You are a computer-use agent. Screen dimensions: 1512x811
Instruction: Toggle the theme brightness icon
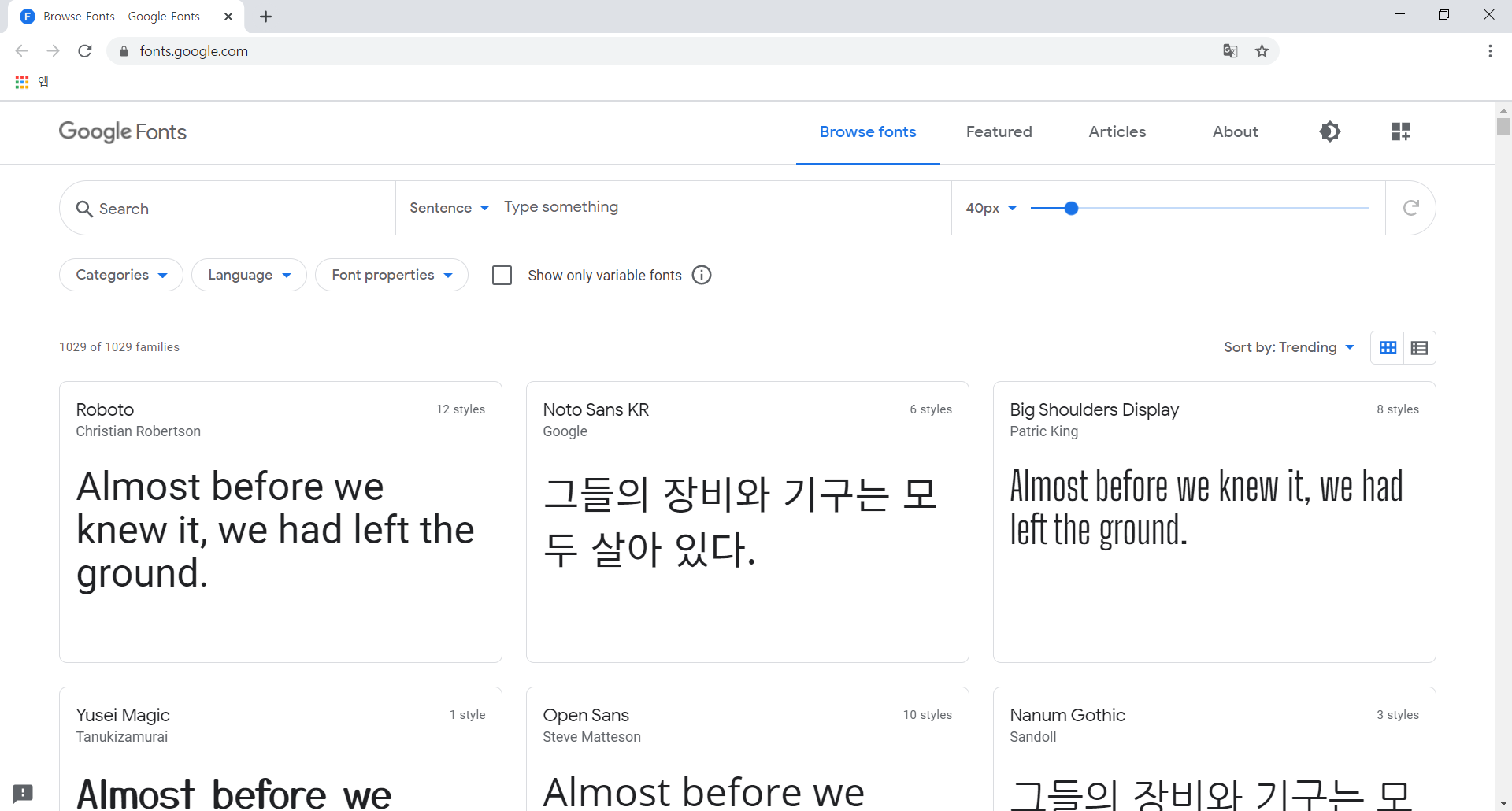[1330, 131]
